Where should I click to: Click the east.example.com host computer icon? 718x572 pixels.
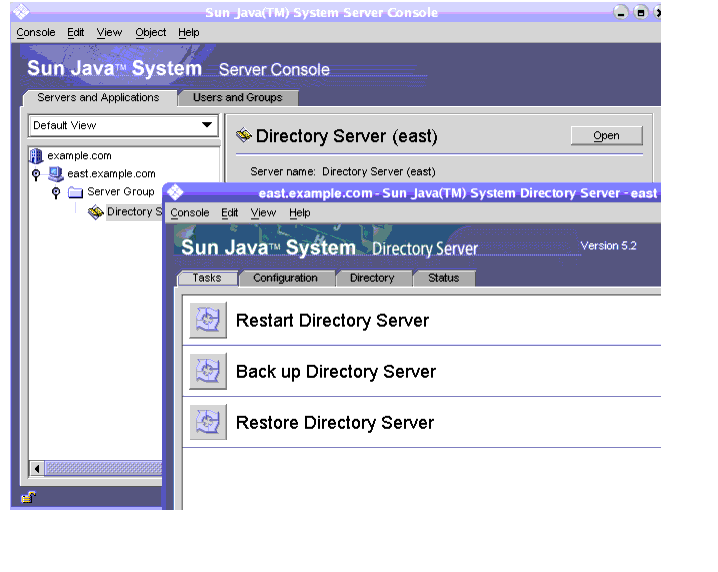click(x=56, y=174)
